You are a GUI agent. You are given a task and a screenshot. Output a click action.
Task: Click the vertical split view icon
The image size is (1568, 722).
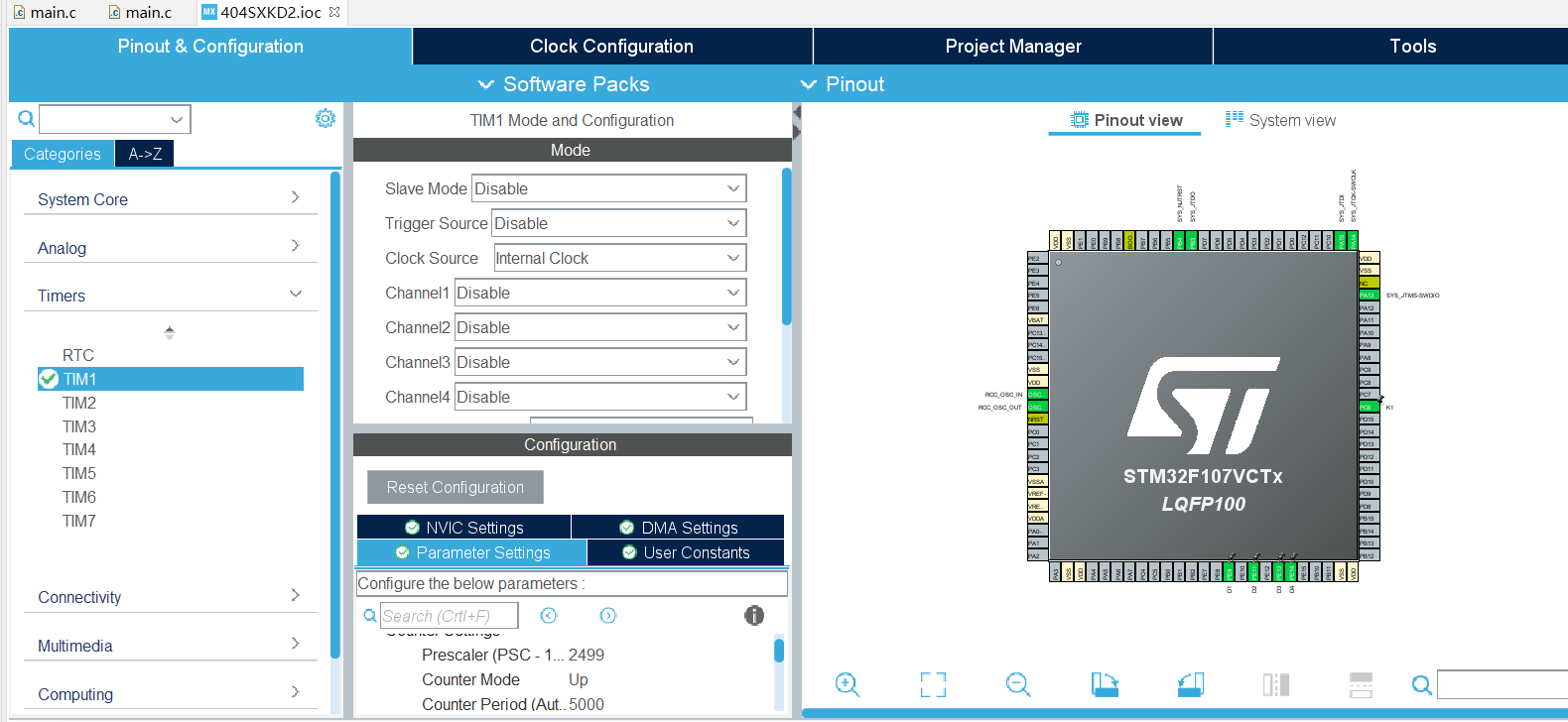point(1276,684)
